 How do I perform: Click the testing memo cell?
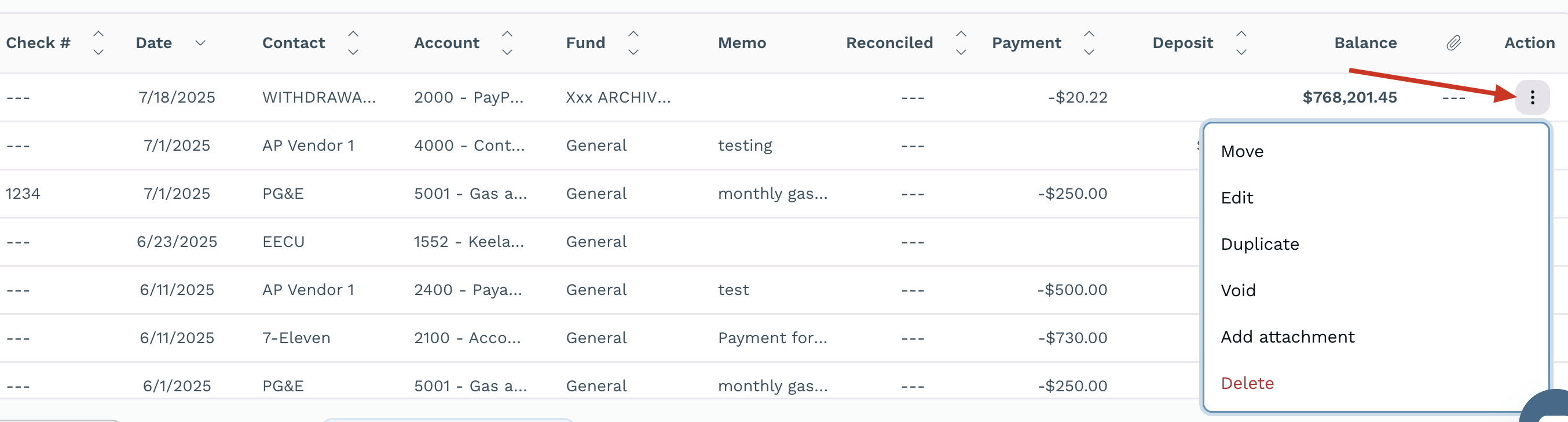pos(745,145)
